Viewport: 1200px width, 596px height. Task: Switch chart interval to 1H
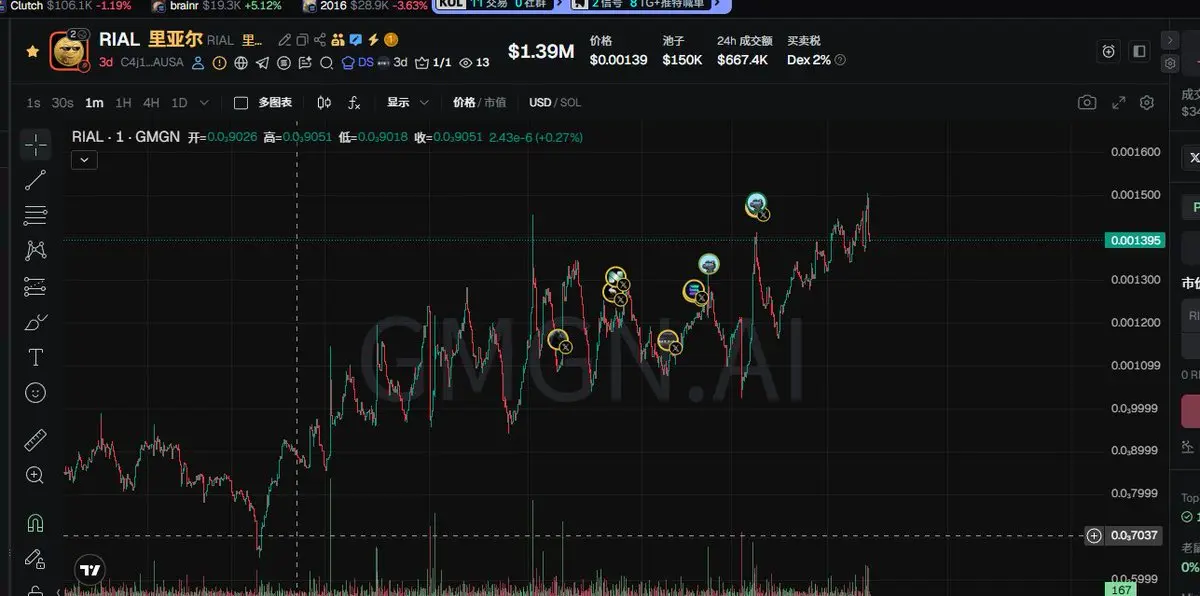(123, 102)
